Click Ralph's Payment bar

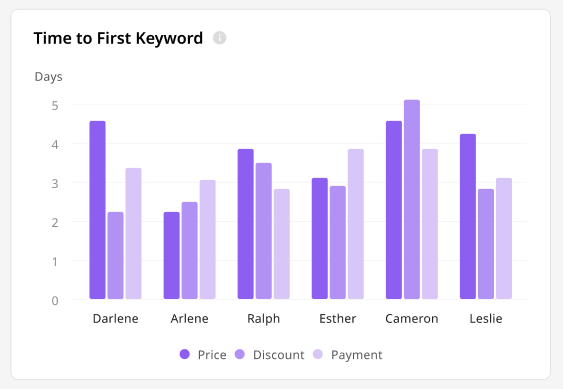click(282, 244)
